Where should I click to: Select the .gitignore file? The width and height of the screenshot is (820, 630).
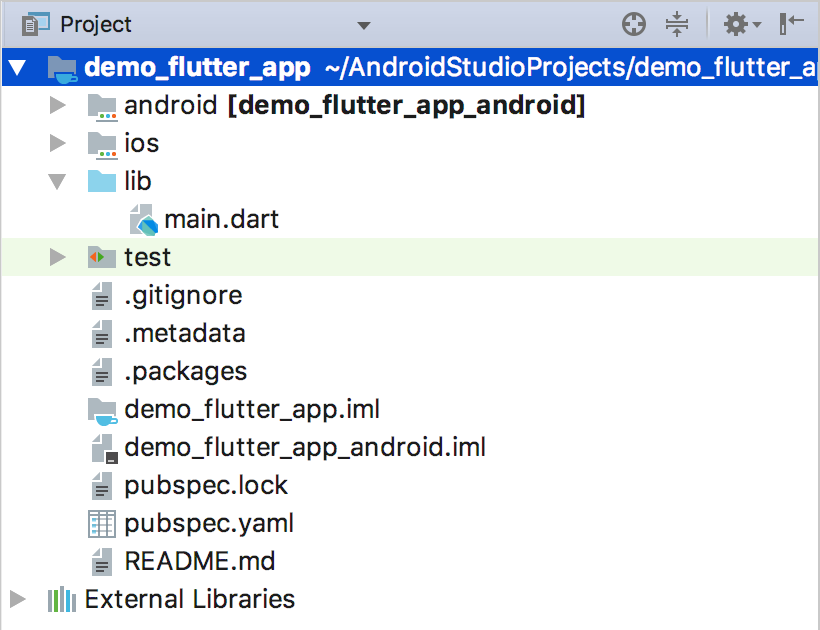click(183, 296)
